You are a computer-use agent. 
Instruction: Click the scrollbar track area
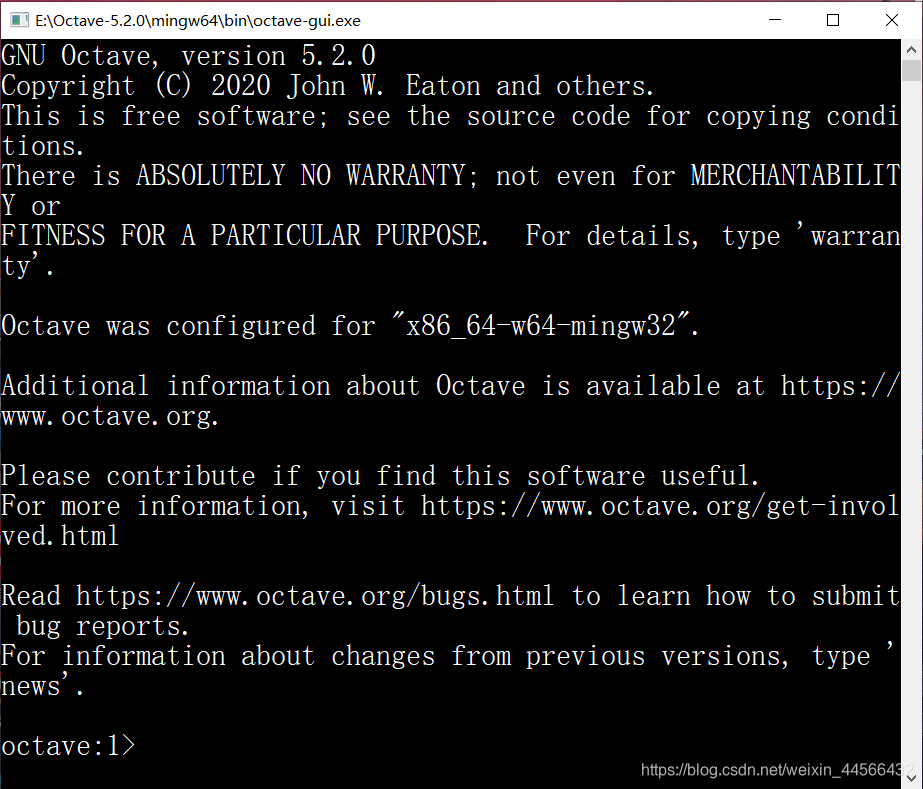911,400
